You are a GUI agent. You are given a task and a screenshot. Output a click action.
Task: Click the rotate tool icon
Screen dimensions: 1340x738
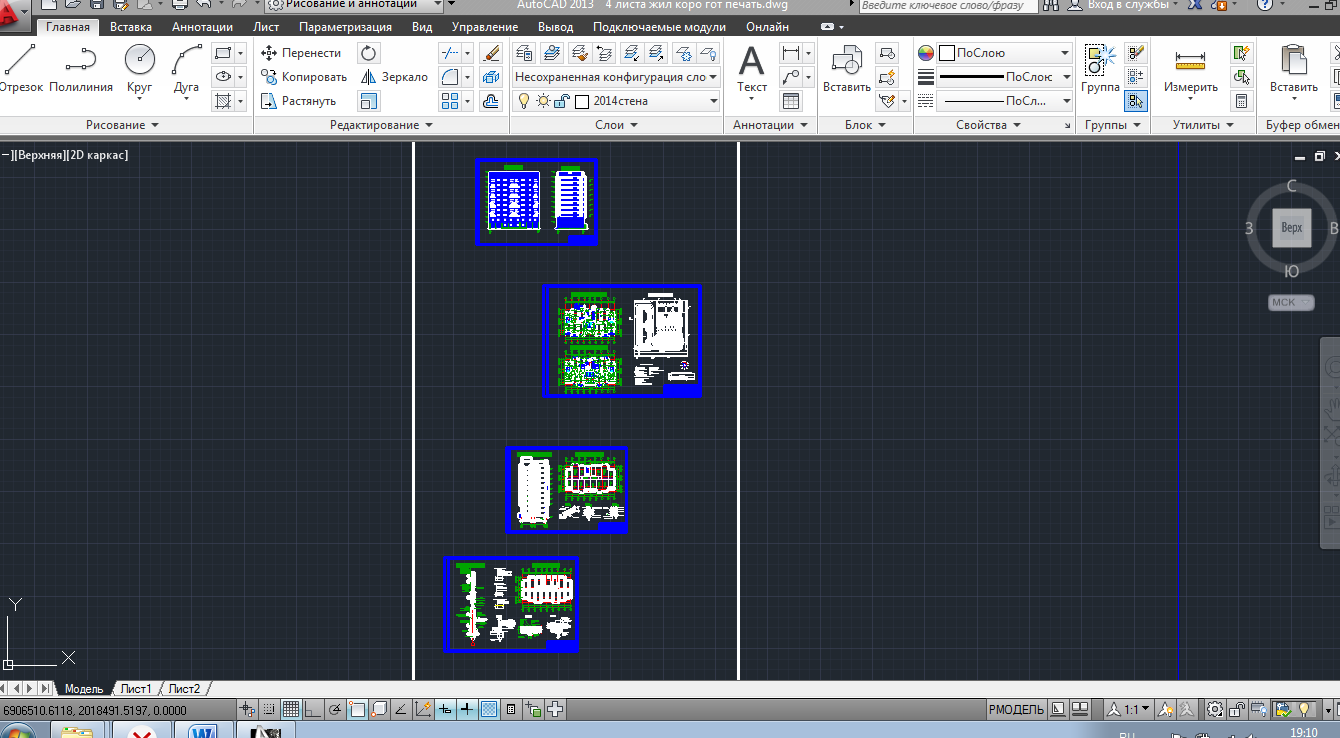pos(369,53)
